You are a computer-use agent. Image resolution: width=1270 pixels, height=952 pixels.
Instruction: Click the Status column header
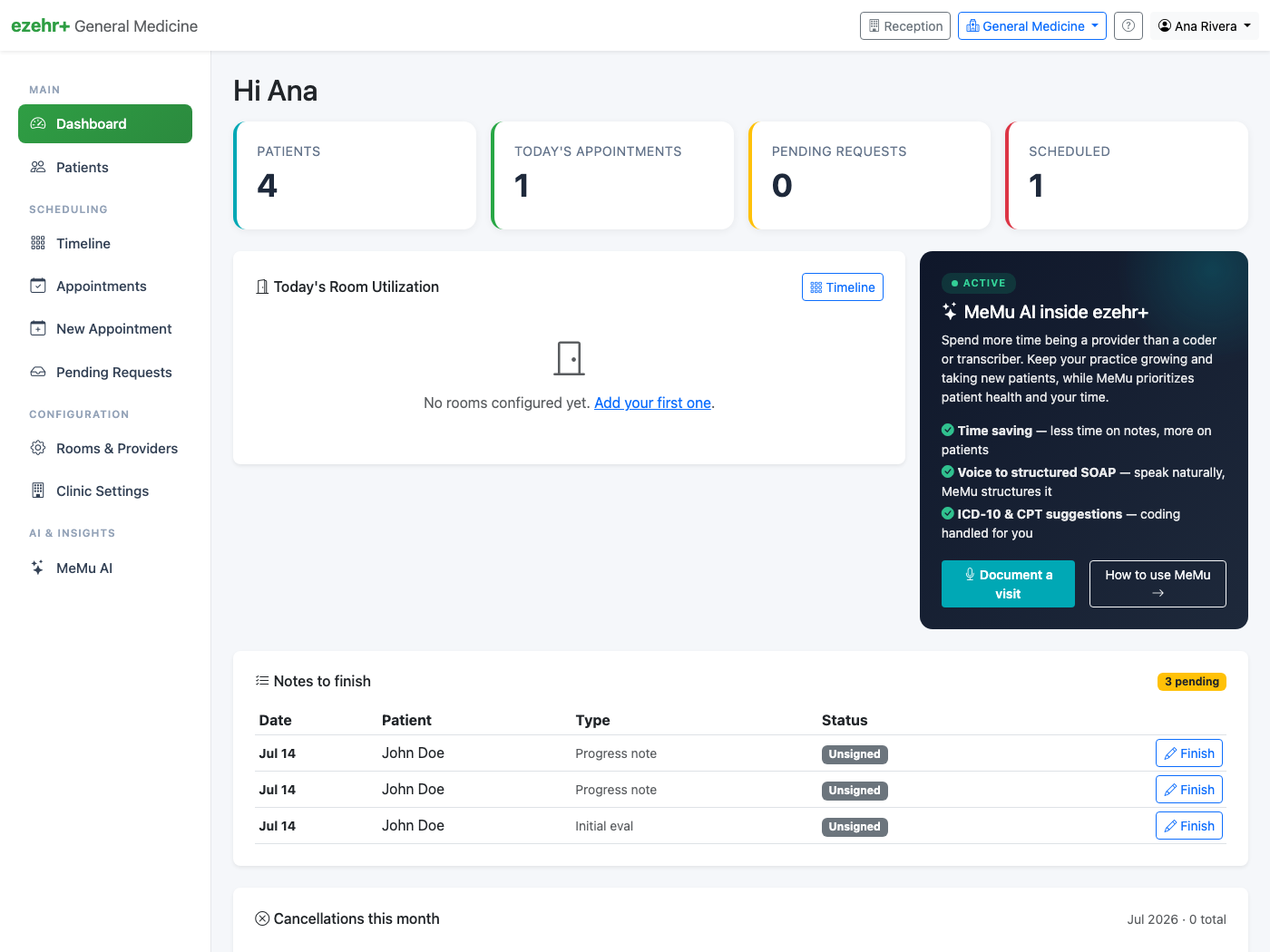coord(845,720)
